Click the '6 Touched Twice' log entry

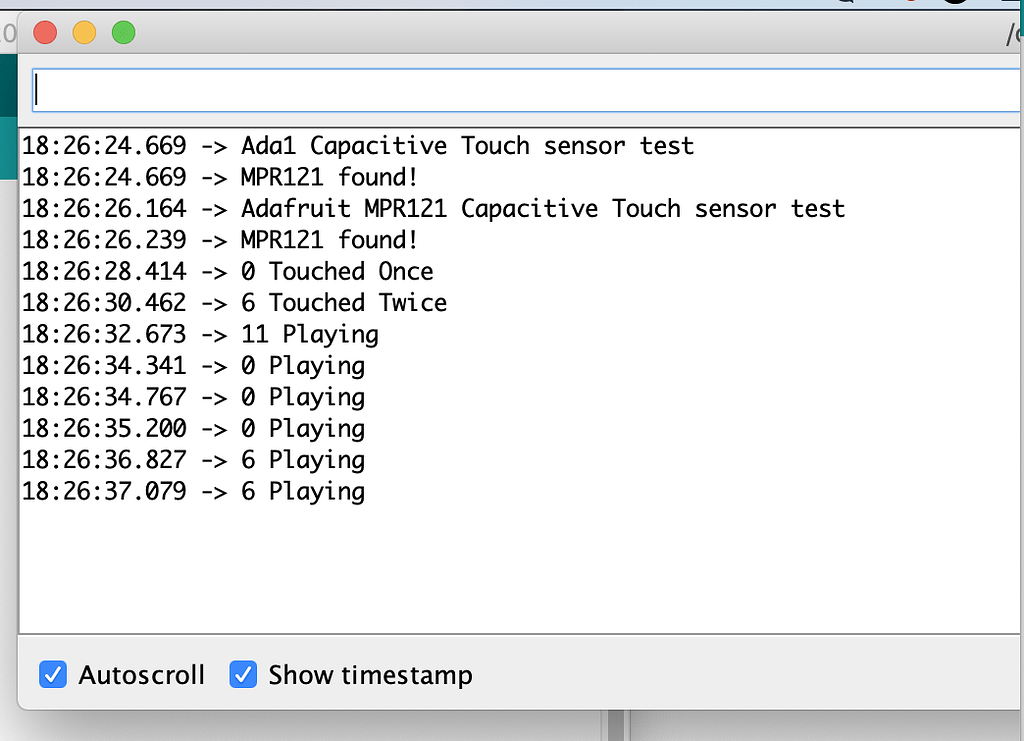pos(234,302)
